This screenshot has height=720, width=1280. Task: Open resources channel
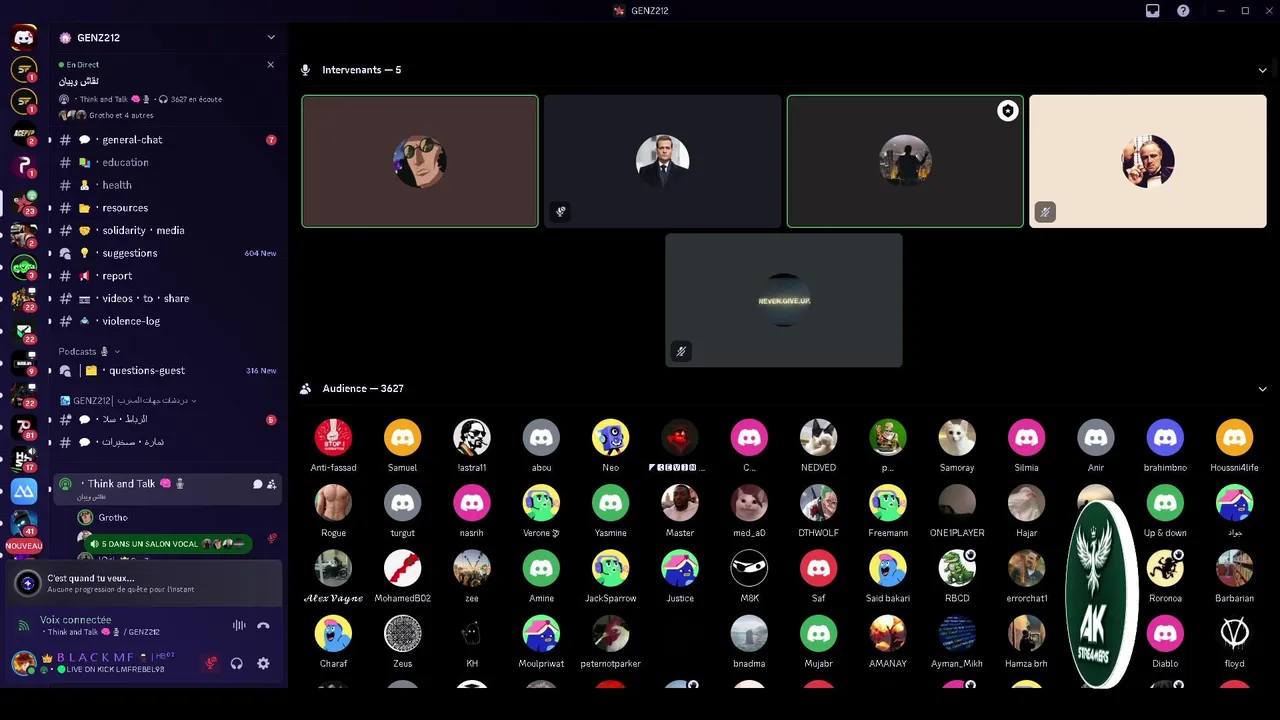point(165,208)
